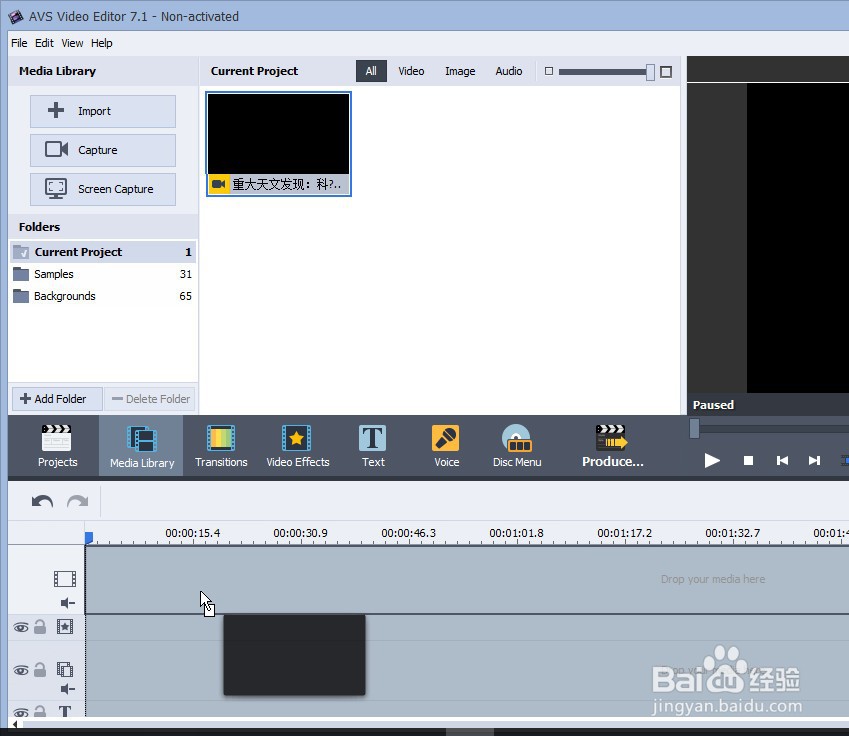Open the Text section
This screenshot has height=736, width=849.
click(373, 446)
